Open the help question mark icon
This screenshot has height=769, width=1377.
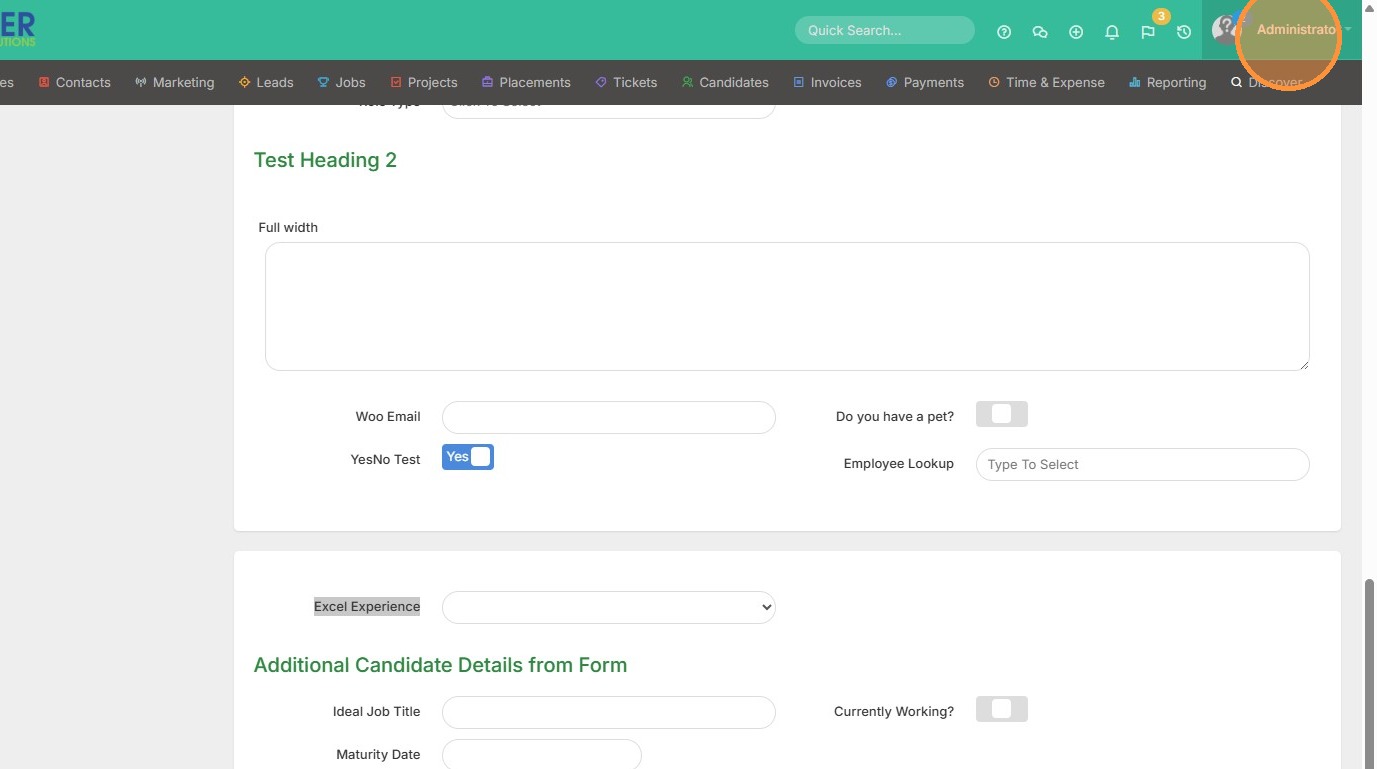[1004, 32]
